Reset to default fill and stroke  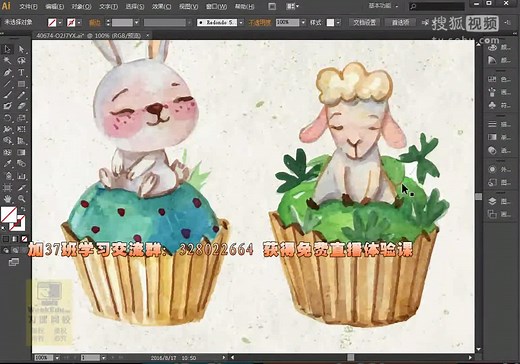coord(3,229)
